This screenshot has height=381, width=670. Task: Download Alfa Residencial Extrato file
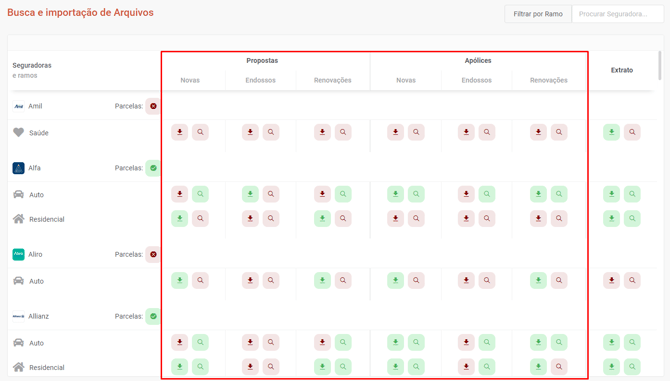[611, 218]
